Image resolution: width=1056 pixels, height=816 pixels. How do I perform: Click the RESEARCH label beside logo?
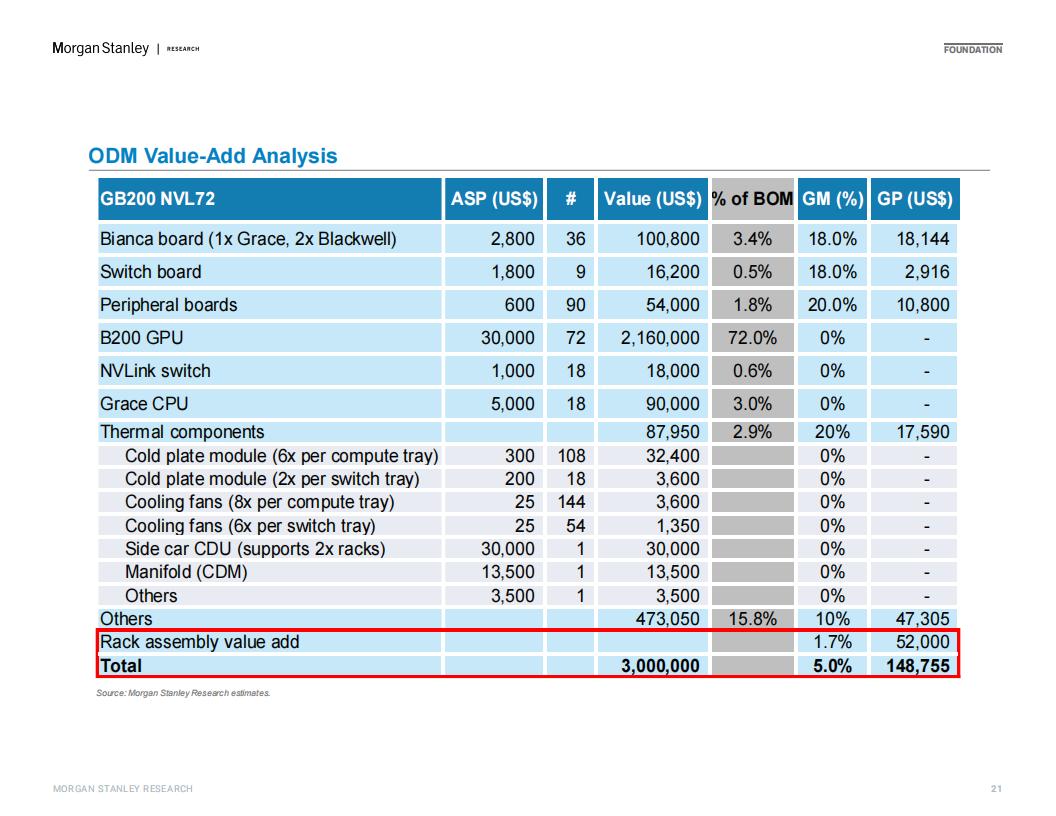(183, 48)
